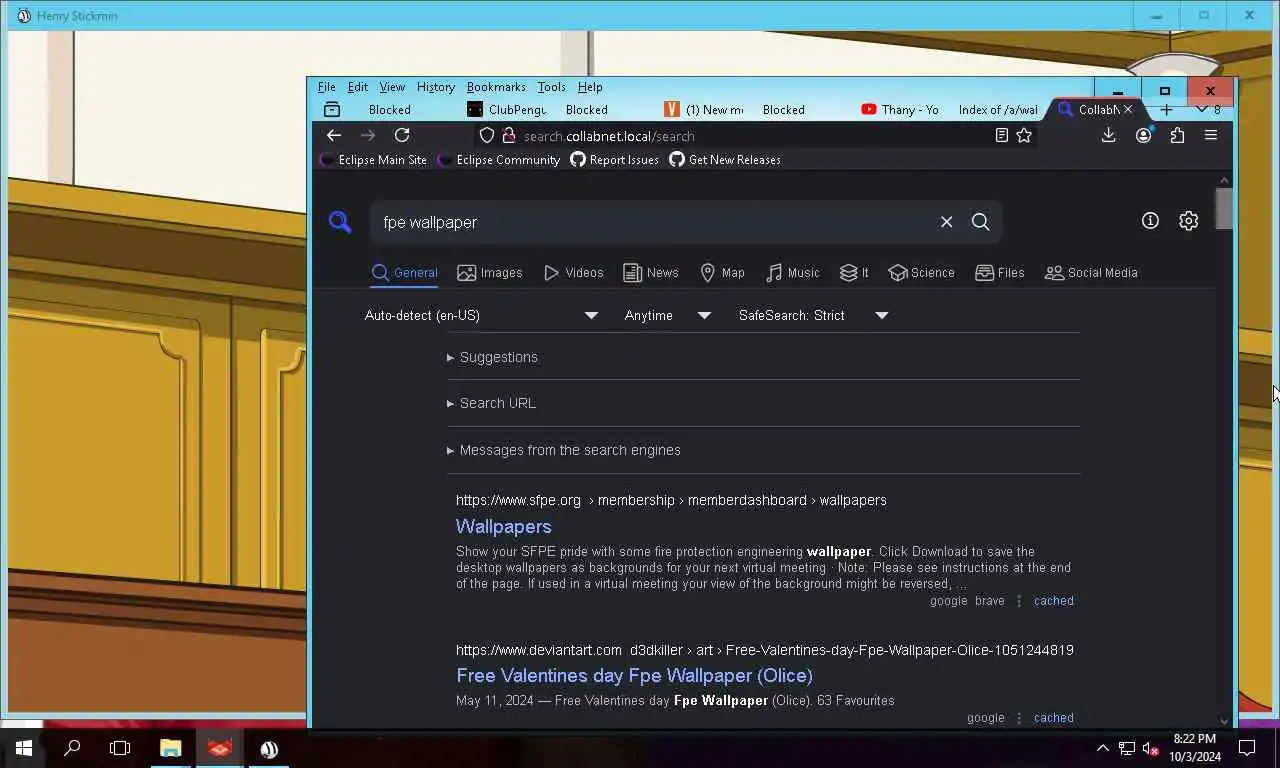Open the File menu
This screenshot has height=768, width=1280.
click(326, 87)
